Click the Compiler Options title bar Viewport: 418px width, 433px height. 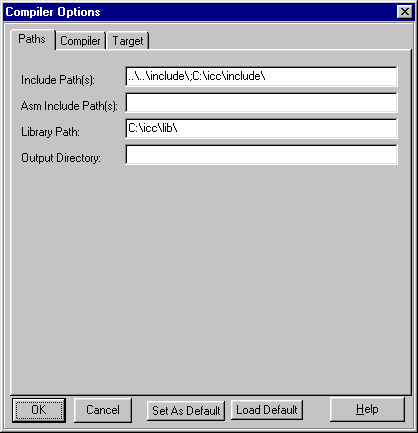pos(200,12)
